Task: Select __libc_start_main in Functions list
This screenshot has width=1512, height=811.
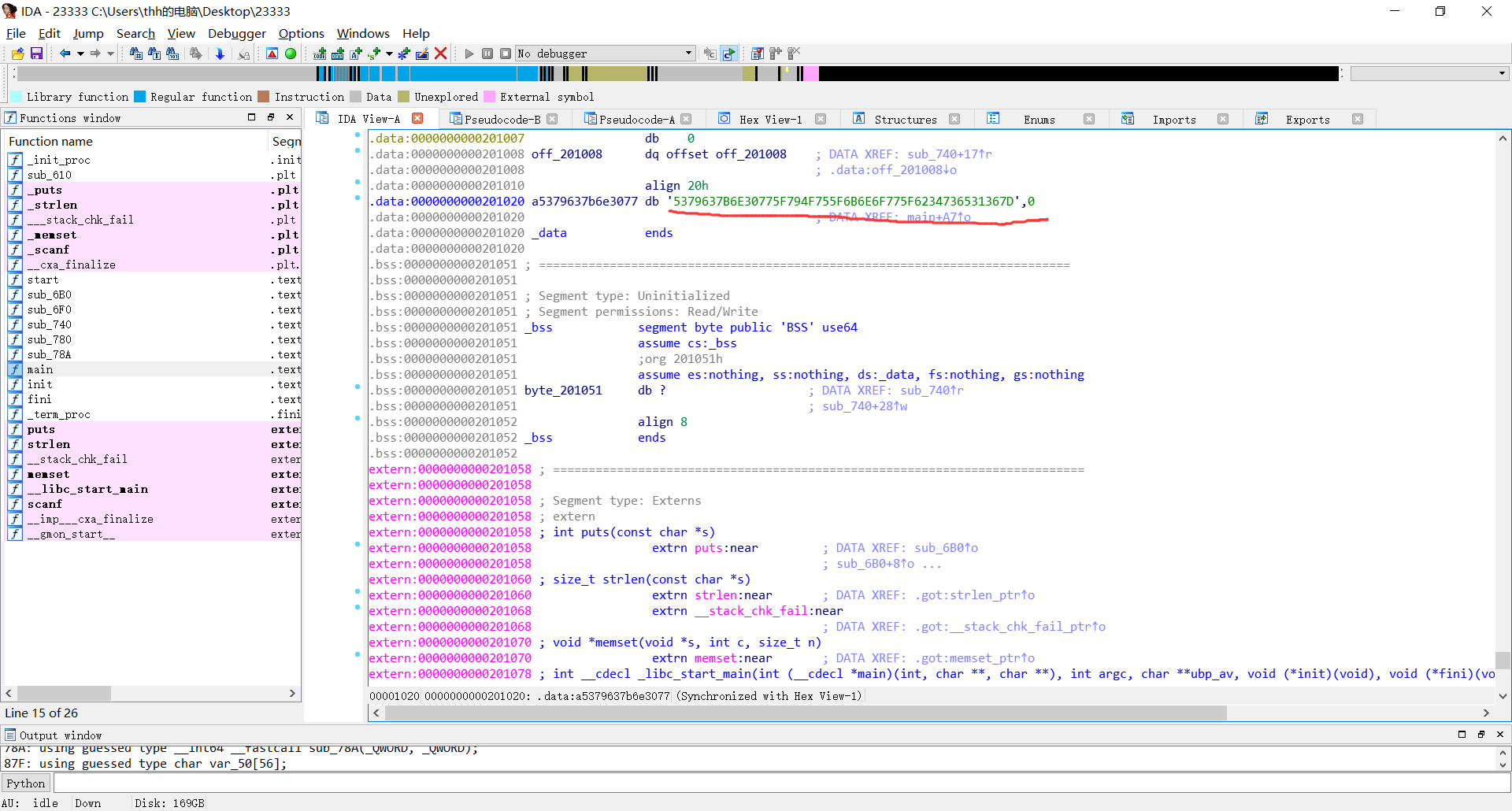Action: tap(154, 489)
